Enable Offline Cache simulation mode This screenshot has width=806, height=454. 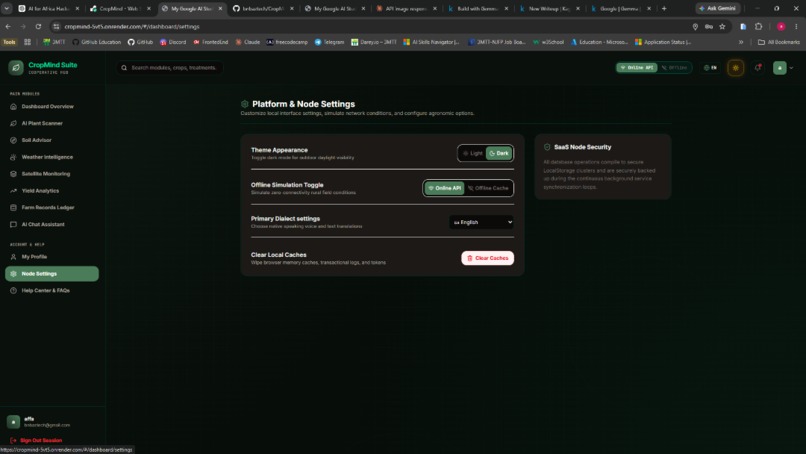coord(488,188)
